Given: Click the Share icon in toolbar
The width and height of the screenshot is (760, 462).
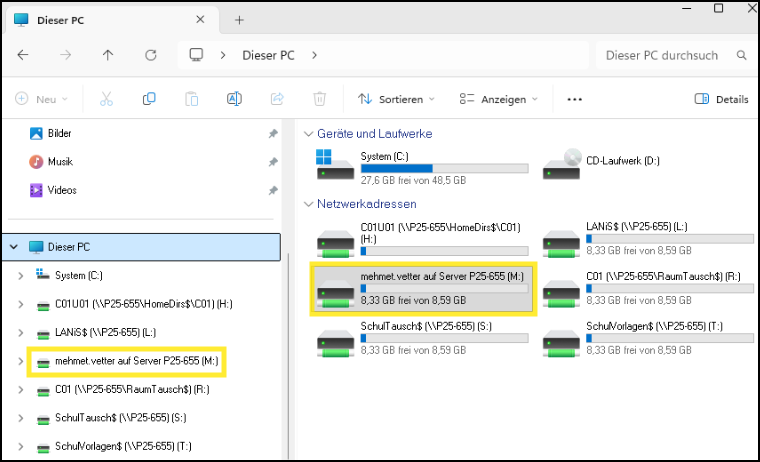Looking at the screenshot, I should point(277,99).
